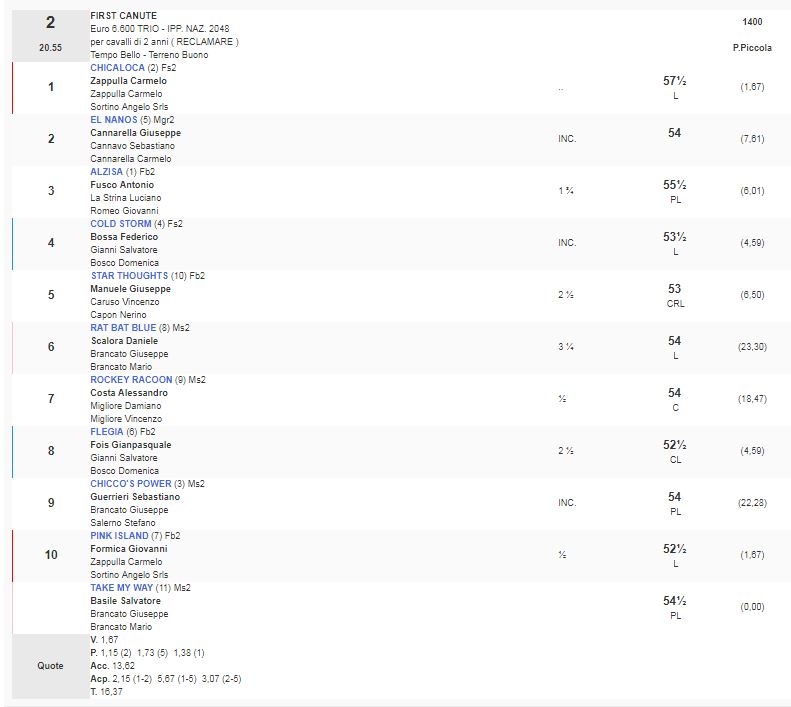Click the ALZISA horse name
This screenshot has width=791, height=707.
[x=107, y=172]
